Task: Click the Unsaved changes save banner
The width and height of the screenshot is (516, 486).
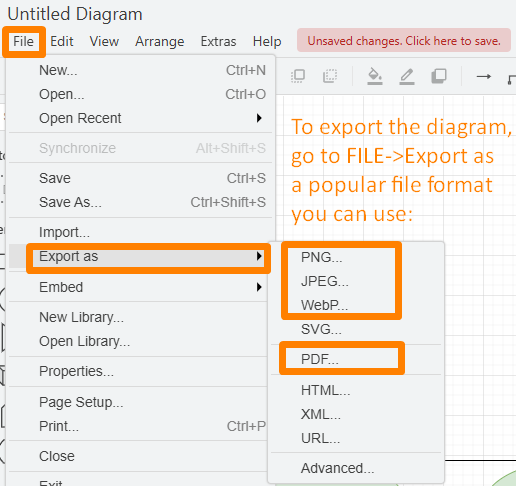Action: (404, 40)
